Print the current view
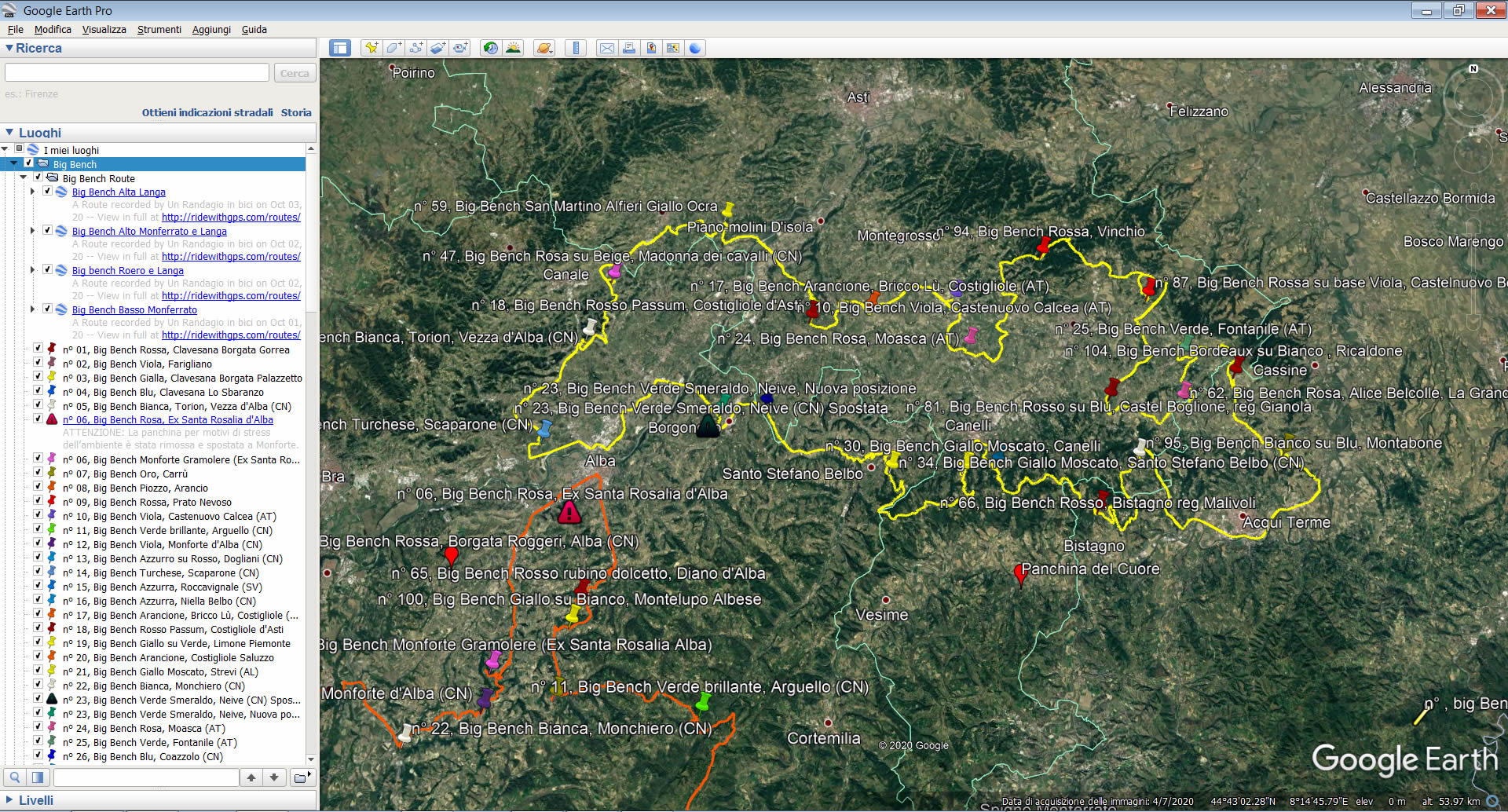This screenshot has width=1508, height=812. [x=629, y=48]
